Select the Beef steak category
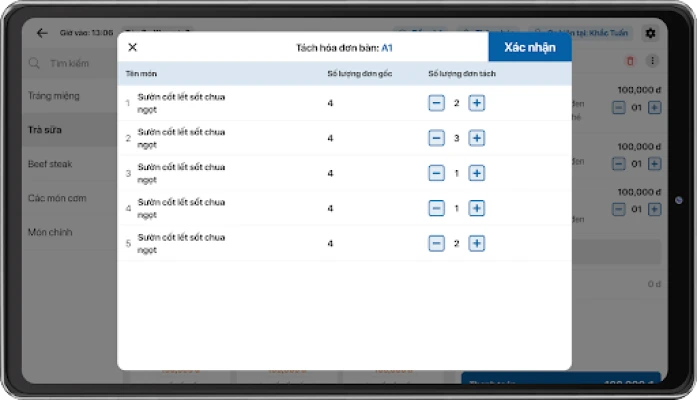This screenshot has height=400, width=697. pos(50,164)
